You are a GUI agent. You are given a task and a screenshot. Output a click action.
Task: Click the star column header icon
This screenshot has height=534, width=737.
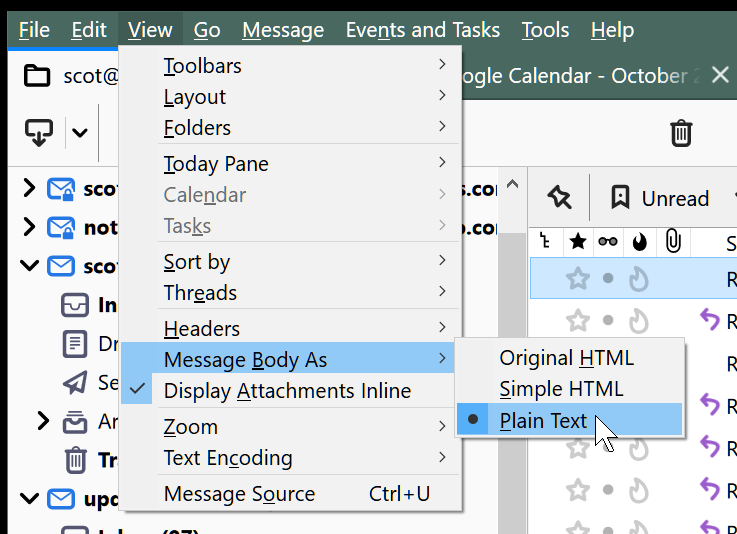coord(578,242)
